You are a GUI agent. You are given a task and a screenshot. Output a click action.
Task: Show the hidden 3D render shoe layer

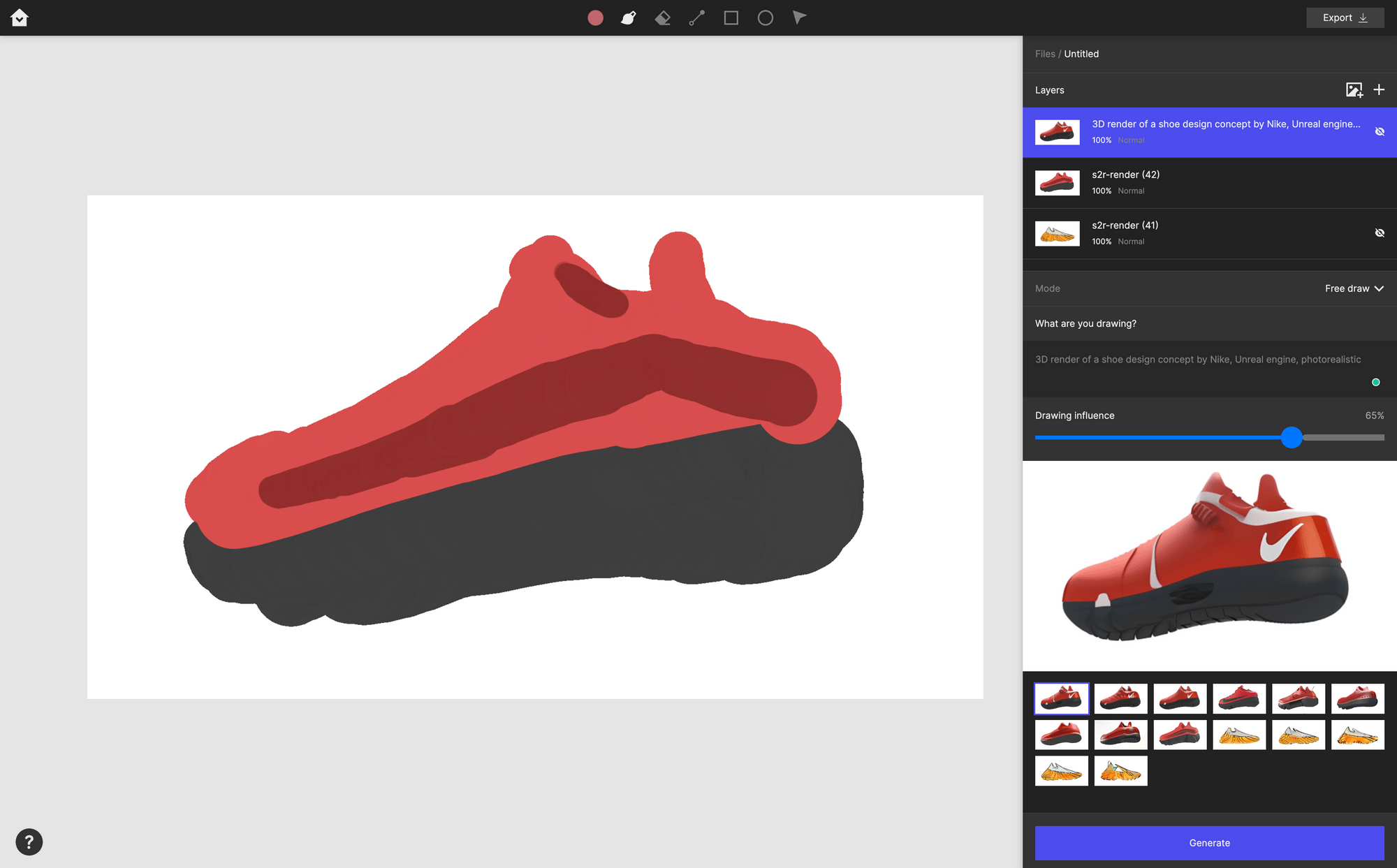click(x=1380, y=131)
